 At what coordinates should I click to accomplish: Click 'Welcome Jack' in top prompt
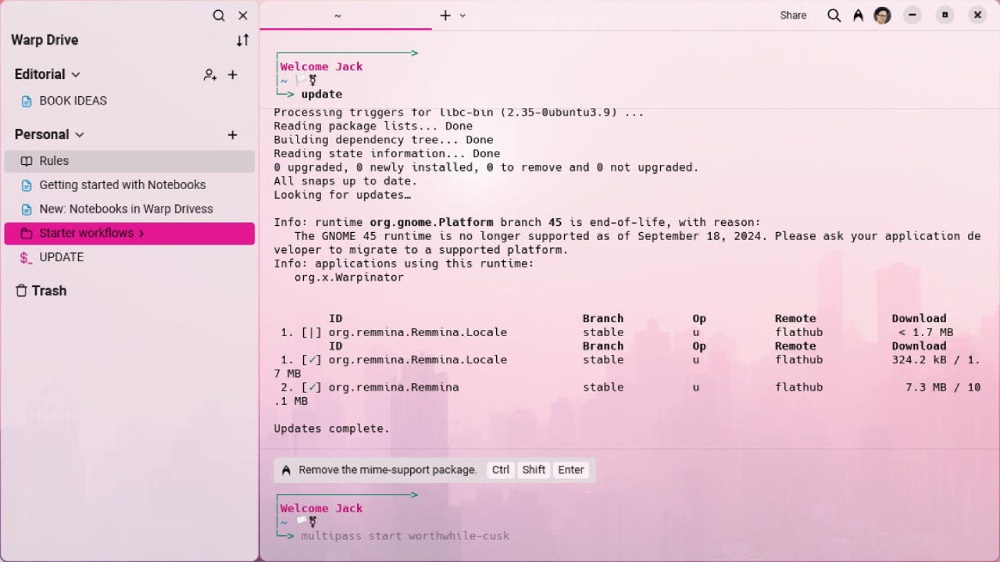click(321, 66)
